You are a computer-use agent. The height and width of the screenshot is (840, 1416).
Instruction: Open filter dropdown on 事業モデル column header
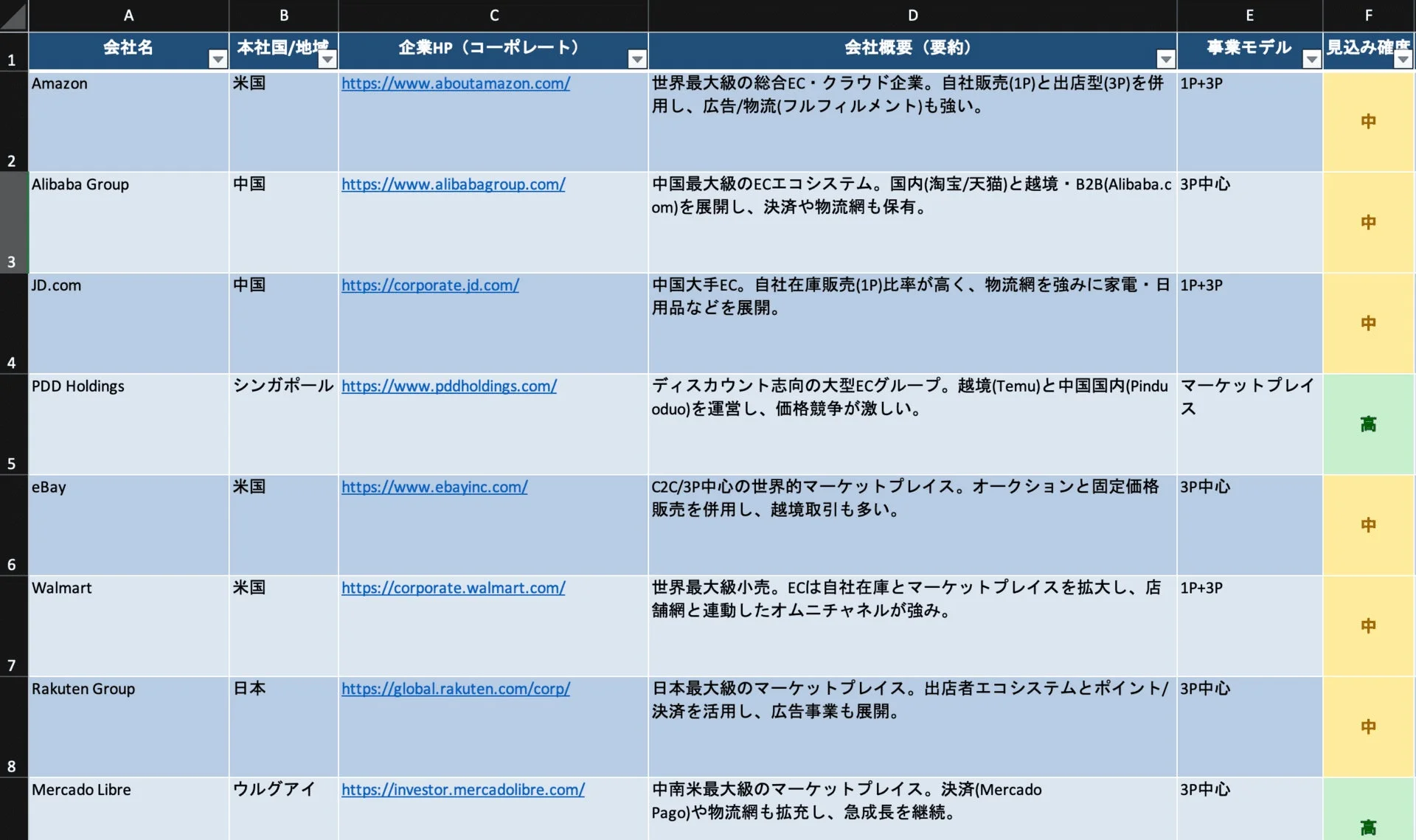(x=1312, y=58)
